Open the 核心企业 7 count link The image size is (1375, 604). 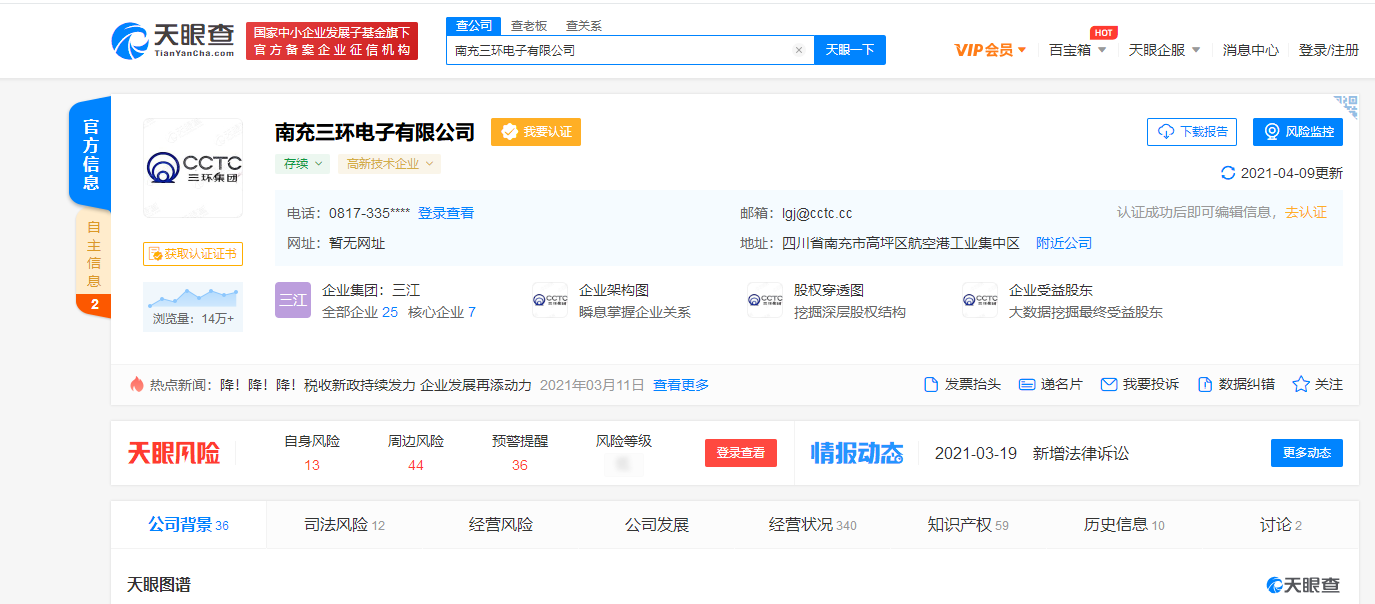442,312
